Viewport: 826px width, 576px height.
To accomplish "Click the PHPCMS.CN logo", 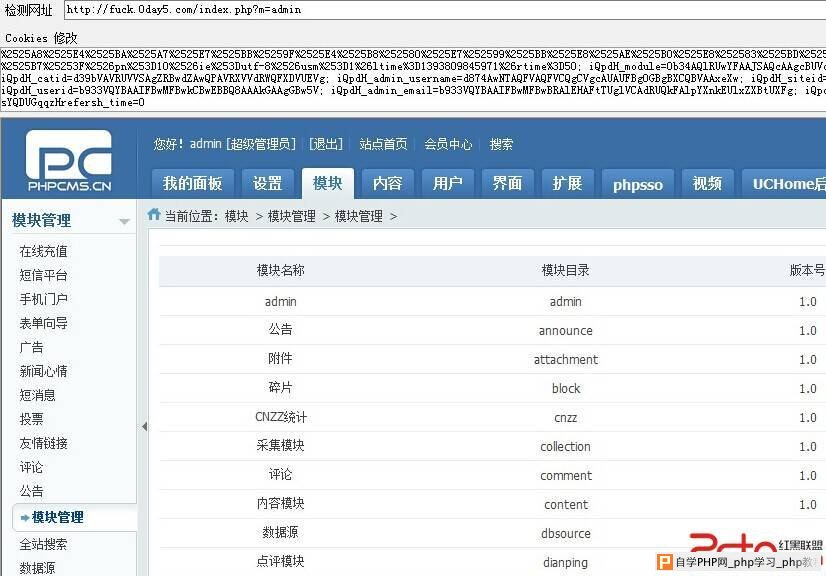I will 69,161.
